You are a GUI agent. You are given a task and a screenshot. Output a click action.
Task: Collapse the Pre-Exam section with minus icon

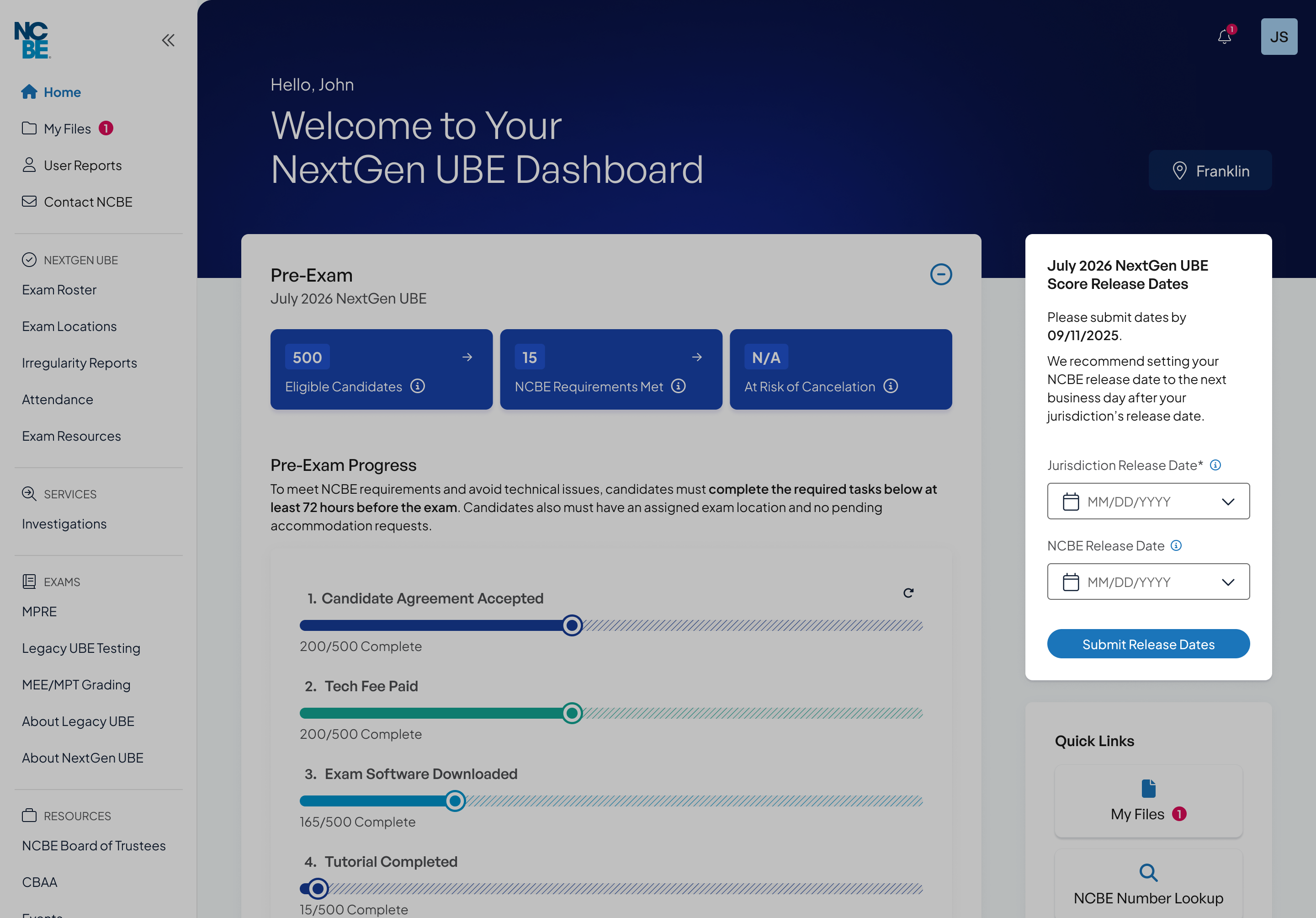pos(940,274)
